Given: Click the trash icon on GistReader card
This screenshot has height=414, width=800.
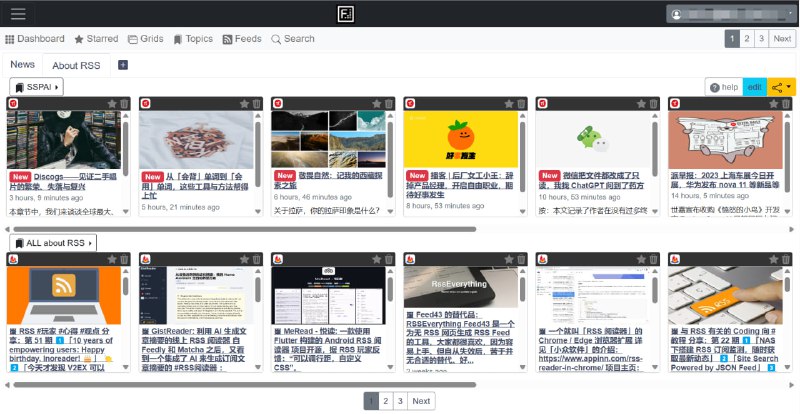Looking at the screenshot, I should 256,259.
